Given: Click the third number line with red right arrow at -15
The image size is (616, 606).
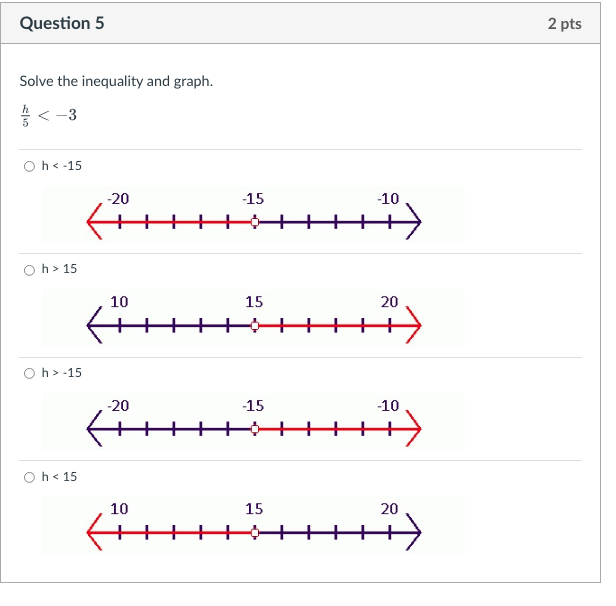Looking at the screenshot, I should pyautogui.click(x=253, y=422).
